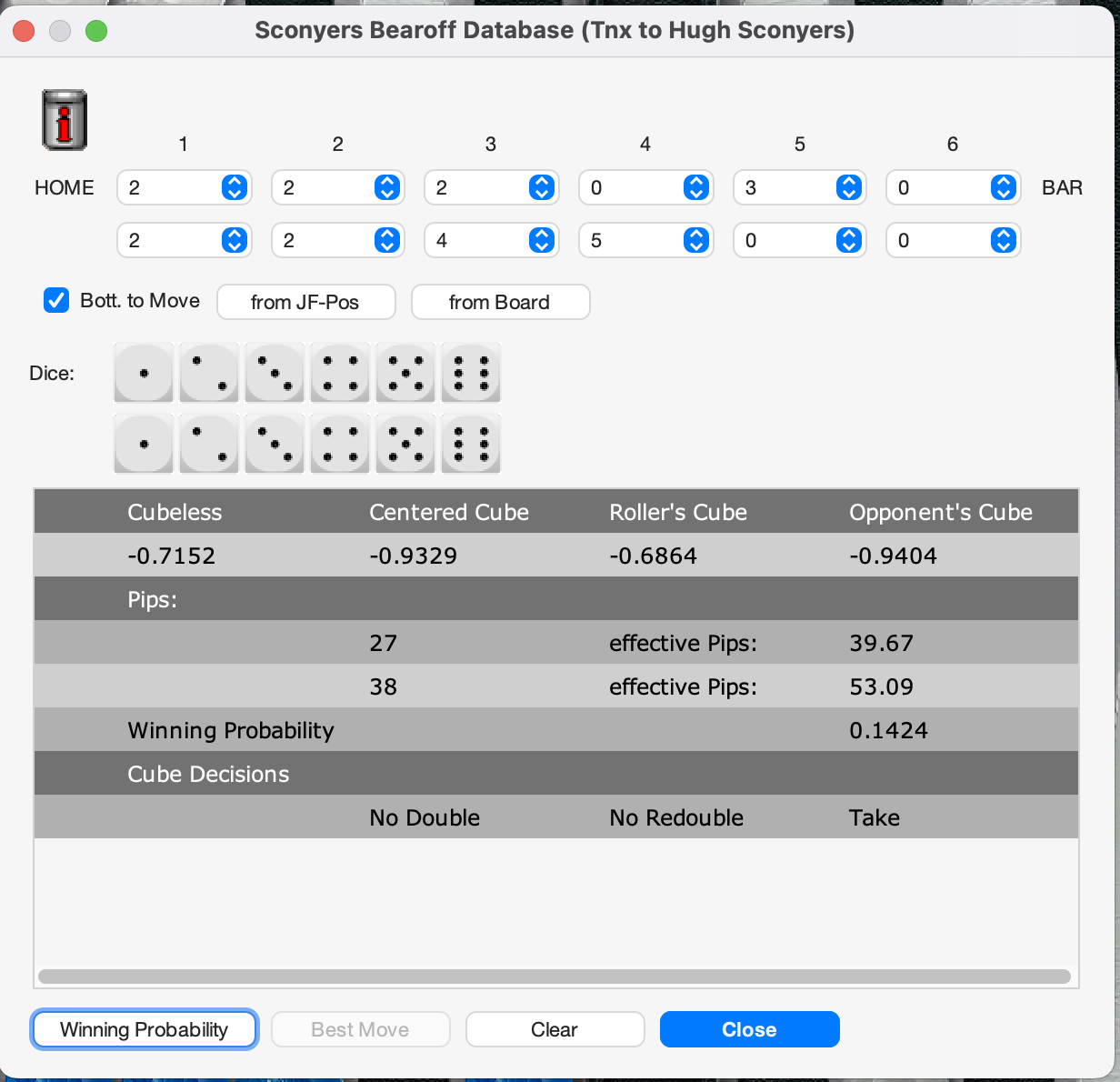Click the from JF-Pos button
Viewport: 1120px width, 1082px height.
coord(305,303)
